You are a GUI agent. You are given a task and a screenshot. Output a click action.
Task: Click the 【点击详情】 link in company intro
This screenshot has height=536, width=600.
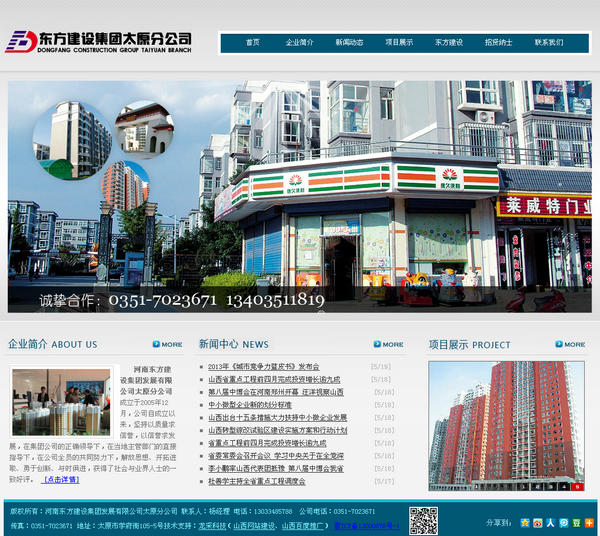click(61, 479)
